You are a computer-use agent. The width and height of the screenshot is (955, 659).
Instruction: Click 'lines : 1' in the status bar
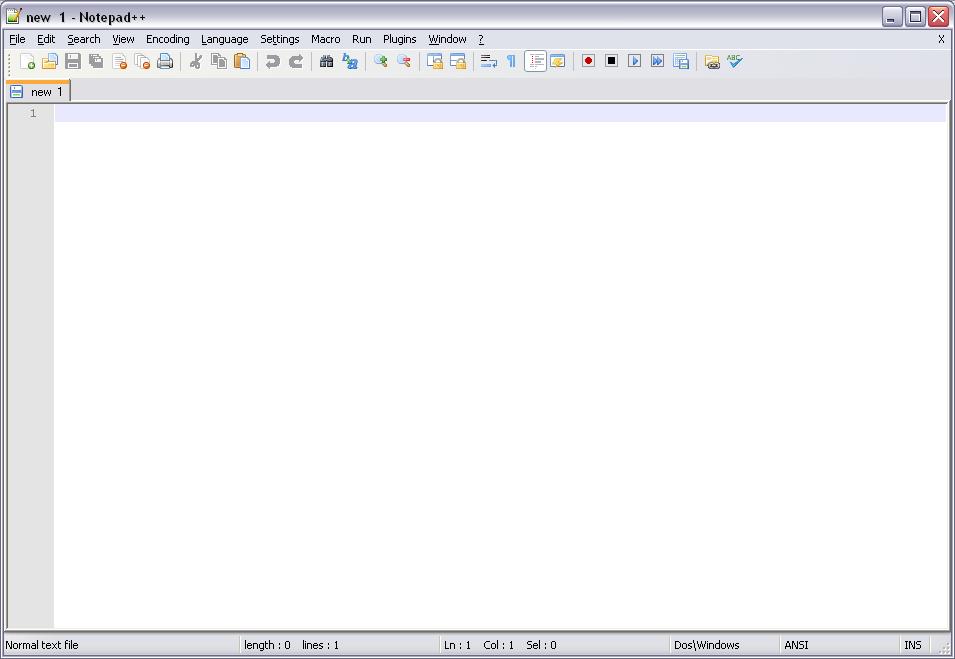pyautogui.click(x=320, y=645)
